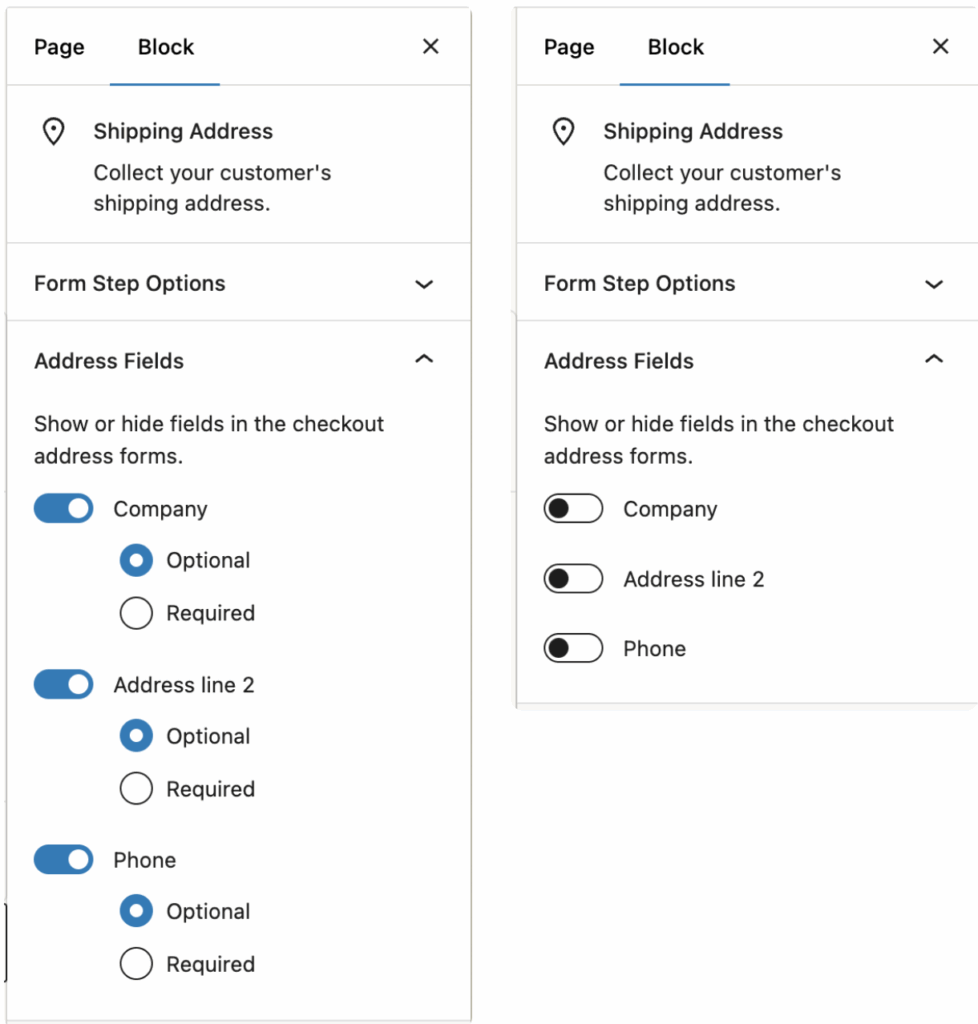Select Required radio under Address line 2
Image resolution: width=978 pixels, height=1024 pixels.
click(136, 789)
